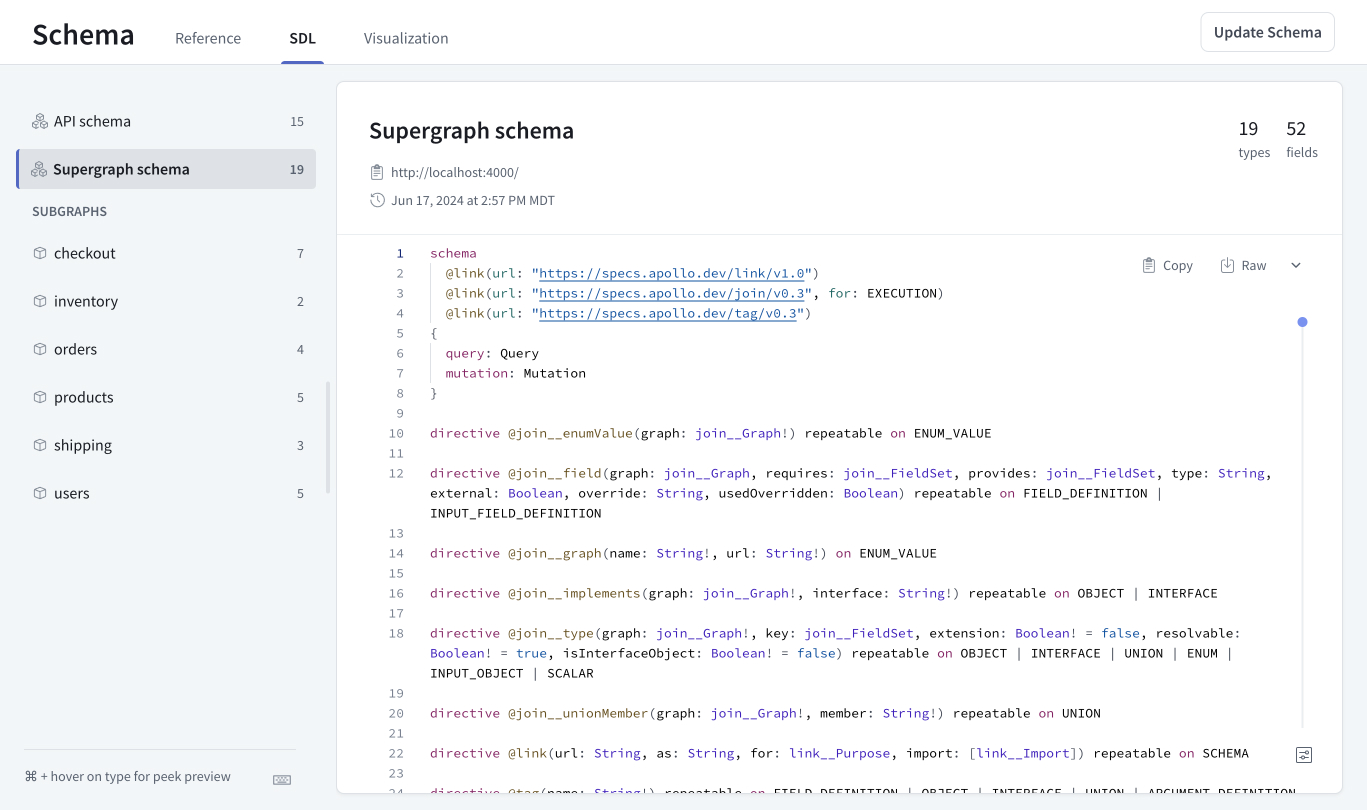This screenshot has height=810, width=1367.
Task: Click the Schema page title
Action: (x=83, y=35)
